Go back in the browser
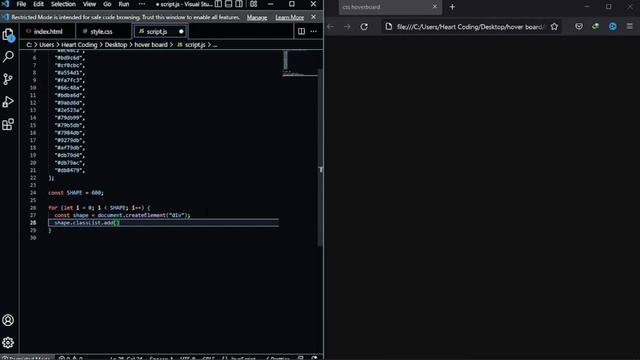 331,27
